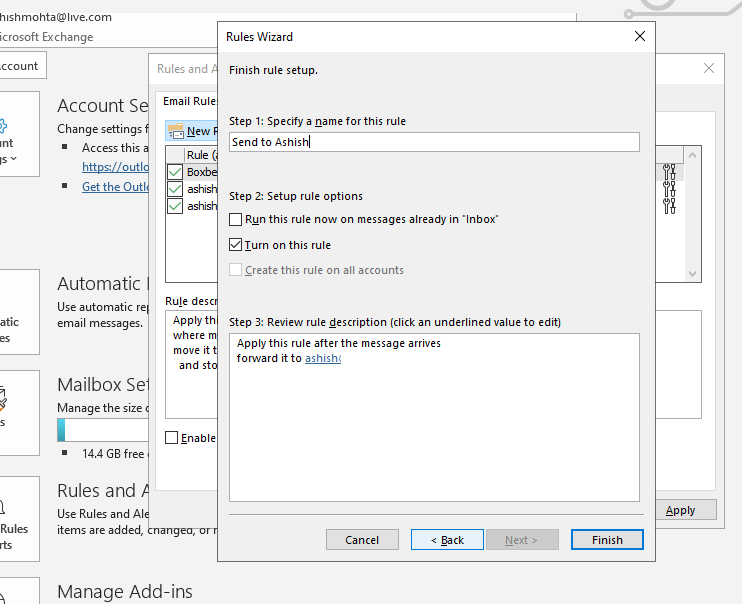Close the Rules and Alerts dialog
The width and height of the screenshot is (742, 604).
point(708,68)
